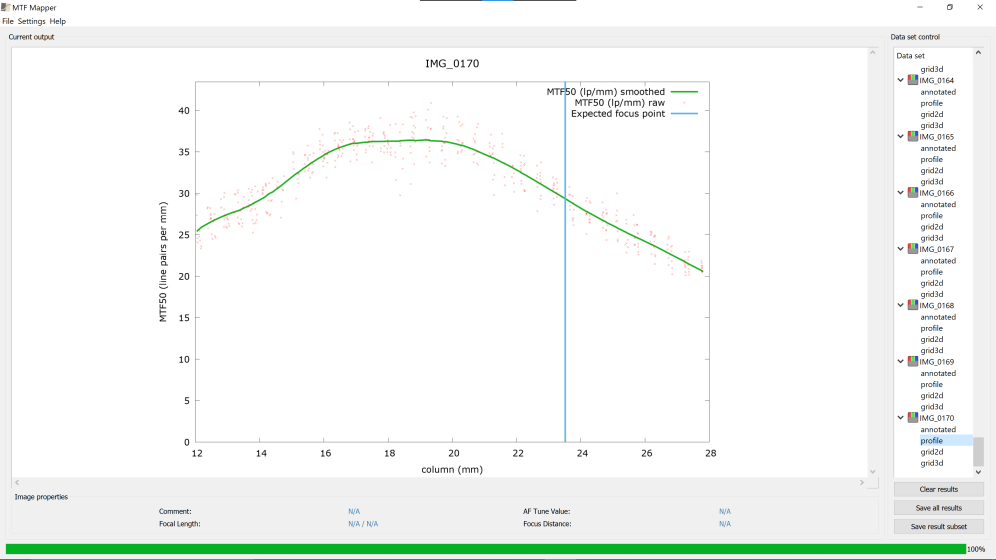Select grid2d under IMG_0170
The image size is (996, 560).
point(932,452)
